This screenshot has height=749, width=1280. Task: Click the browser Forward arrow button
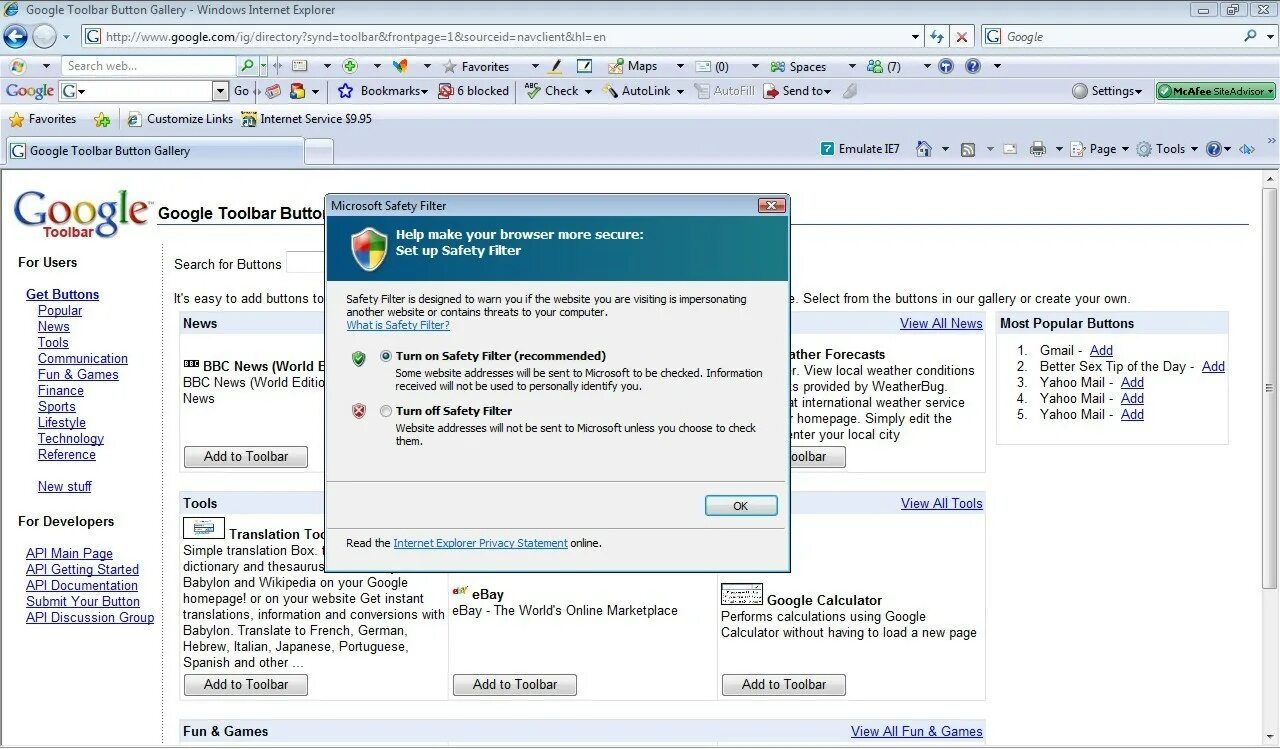point(44,37)
